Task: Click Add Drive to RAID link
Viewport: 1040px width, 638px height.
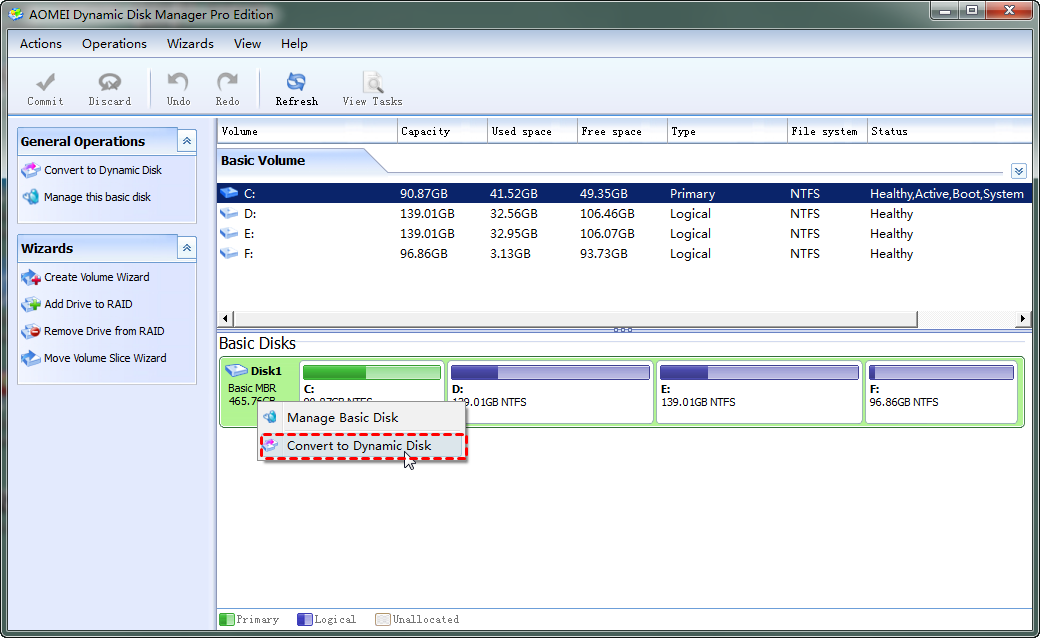Action: pos(88,304)
